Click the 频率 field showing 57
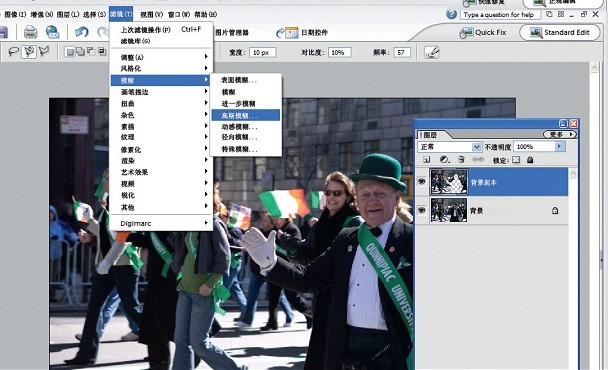This screenshot has height=370, width=608. click(402, 52)
